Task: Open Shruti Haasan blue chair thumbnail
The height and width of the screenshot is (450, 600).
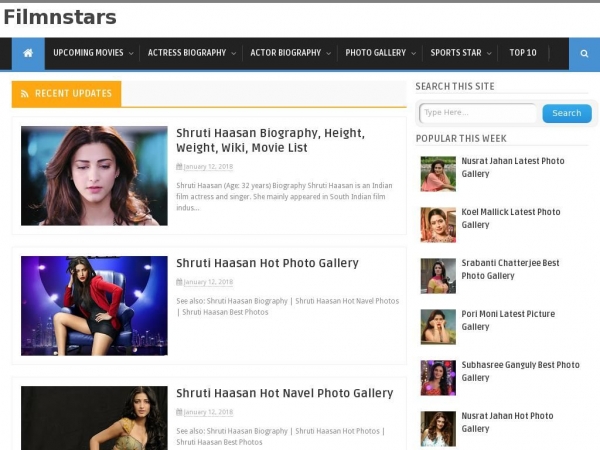Action: (94, 306)
